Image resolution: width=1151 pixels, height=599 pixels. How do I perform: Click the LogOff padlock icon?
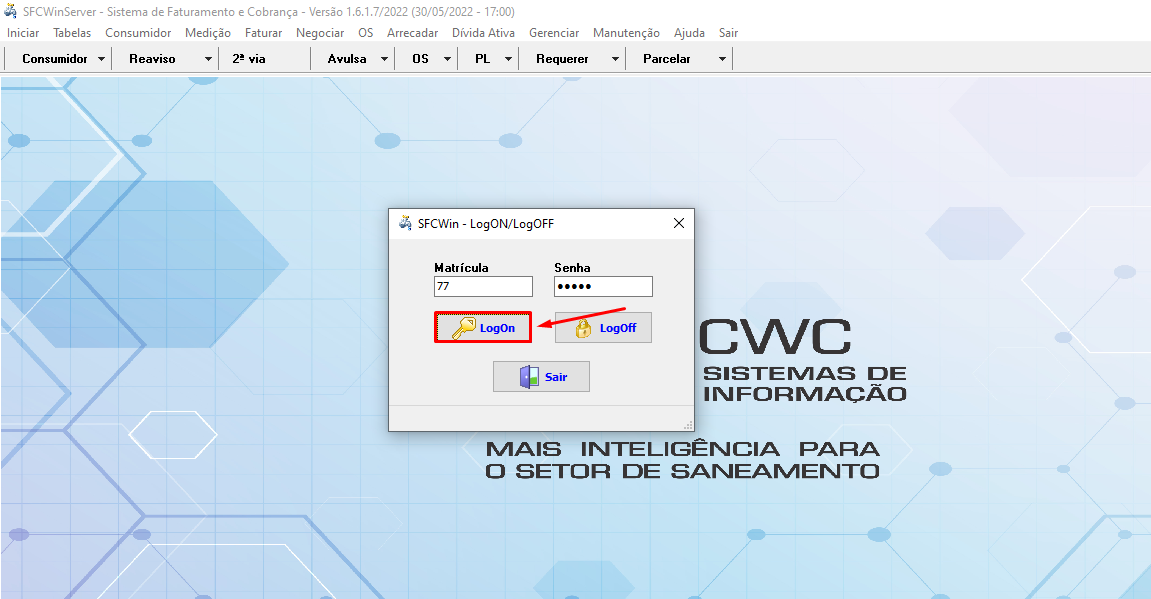582,327
